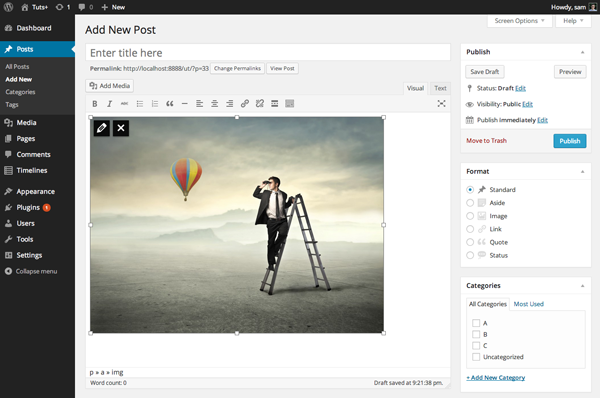Move the post to Trash
The image size is (600, 398).
486,141
